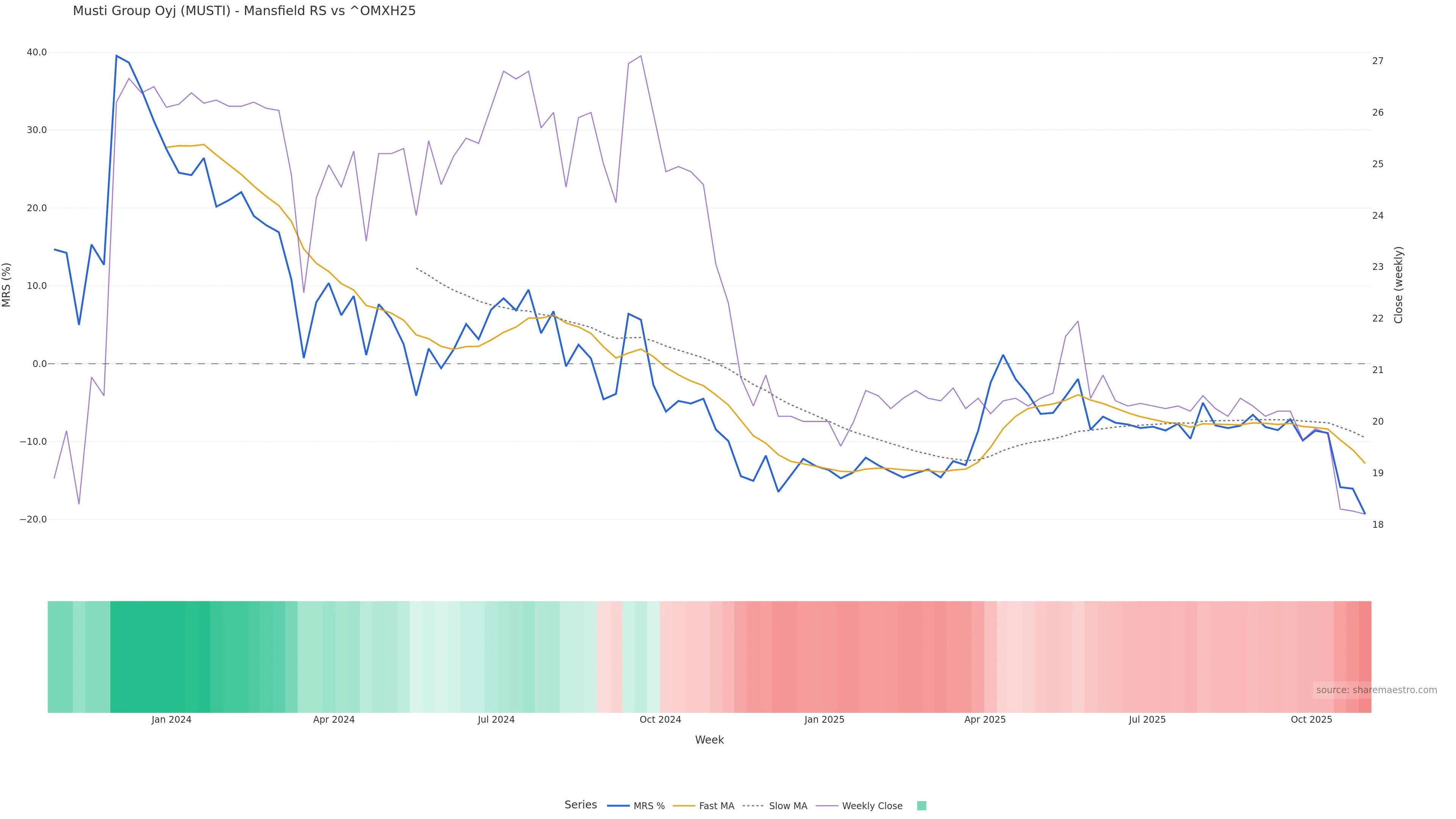Click the 'Jan 2025' x-axis tick label
The width and height of the screenshot is (1456, 819).
[824, 720]
